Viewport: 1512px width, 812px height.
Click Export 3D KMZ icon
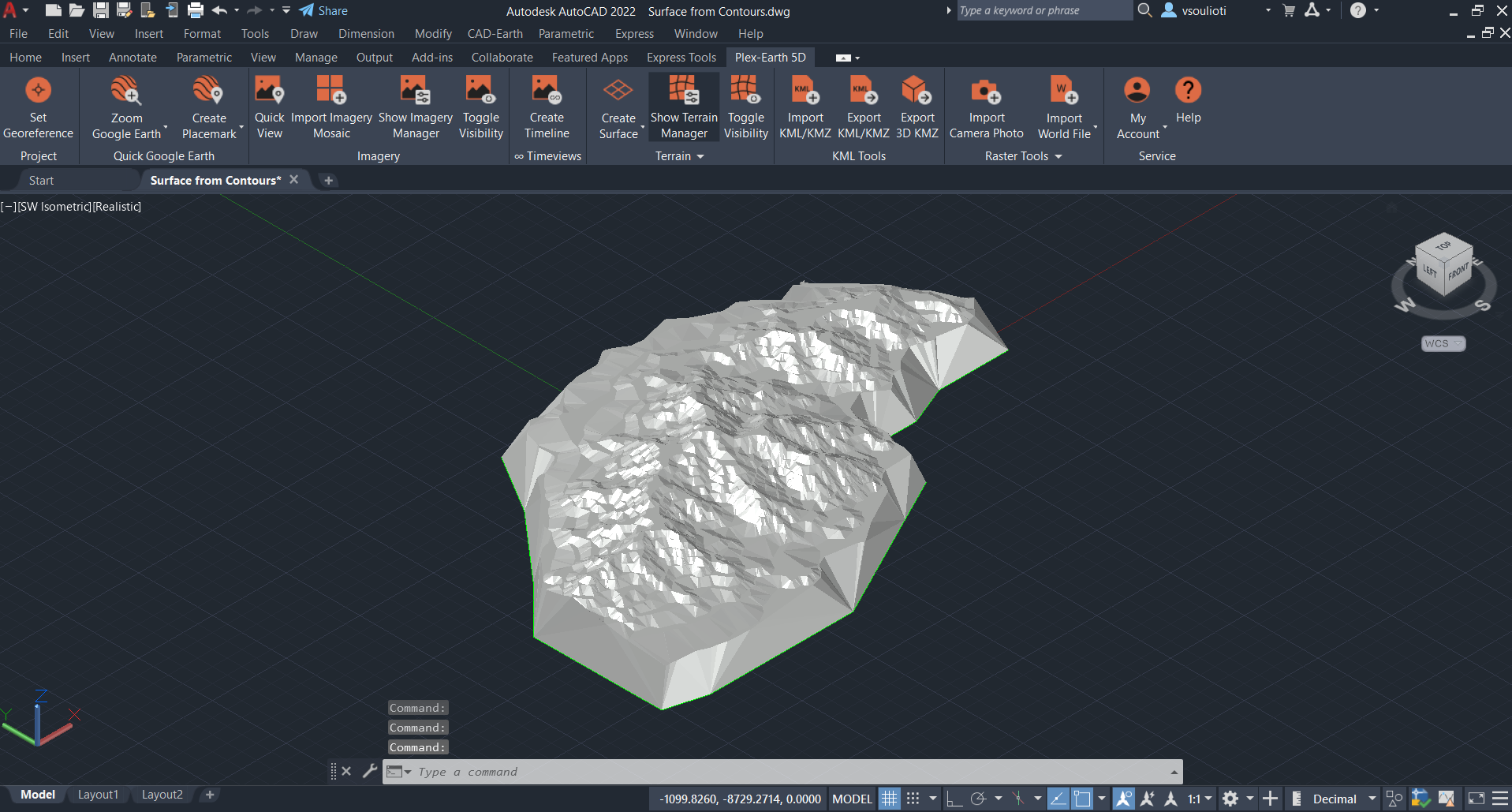point(917,90)
